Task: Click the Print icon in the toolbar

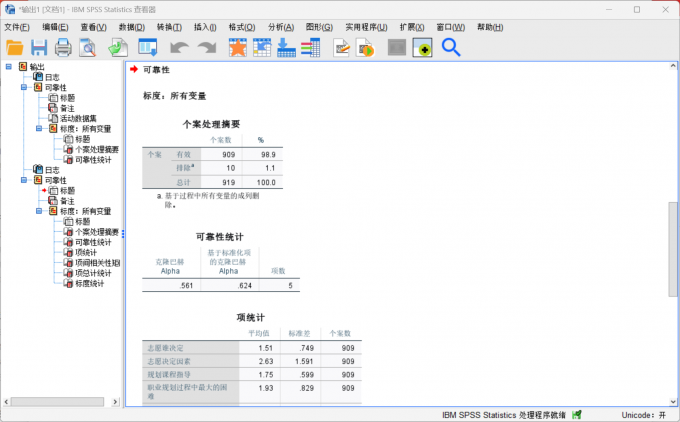Action: 63,47
